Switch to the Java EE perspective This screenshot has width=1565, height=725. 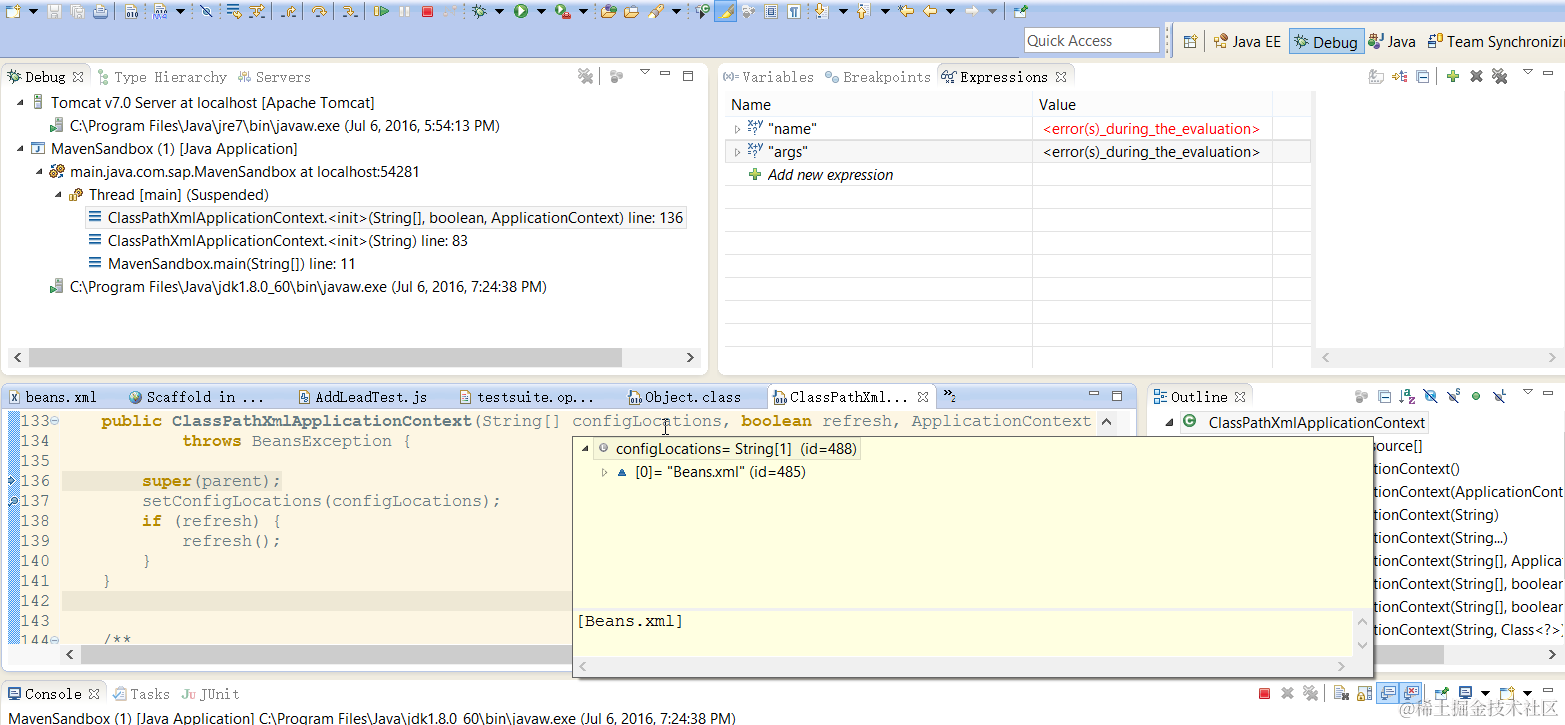coord(1246,41)
